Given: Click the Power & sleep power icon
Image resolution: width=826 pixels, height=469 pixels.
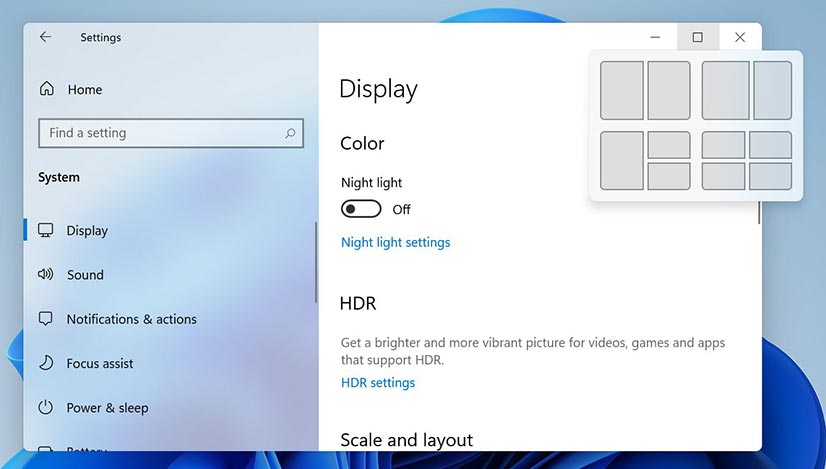Looking at the screenshot, I should 46,407.
